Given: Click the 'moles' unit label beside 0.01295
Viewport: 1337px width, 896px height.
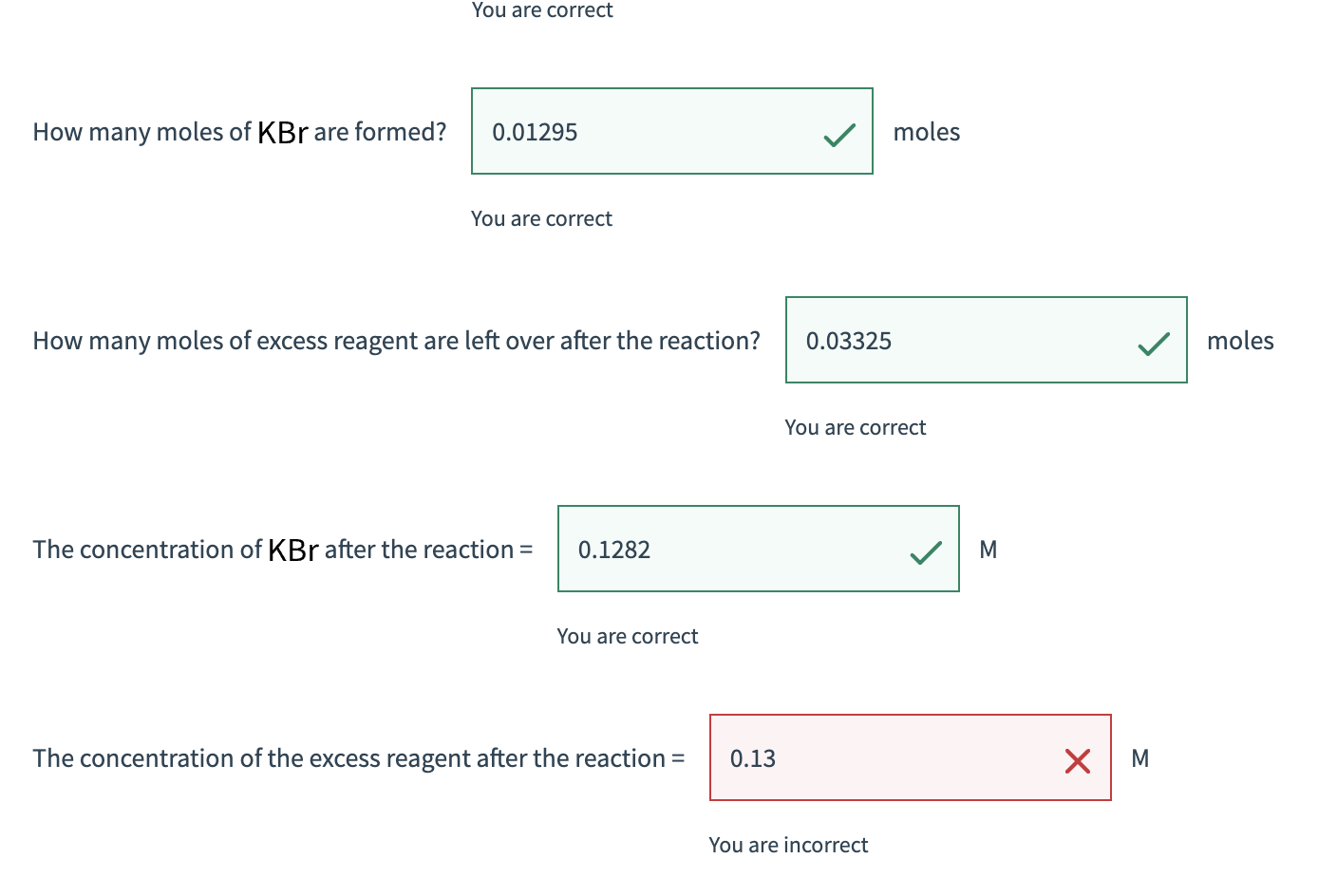Looking at the screenshot, I should pyautogui.click(x=926, y=132).
